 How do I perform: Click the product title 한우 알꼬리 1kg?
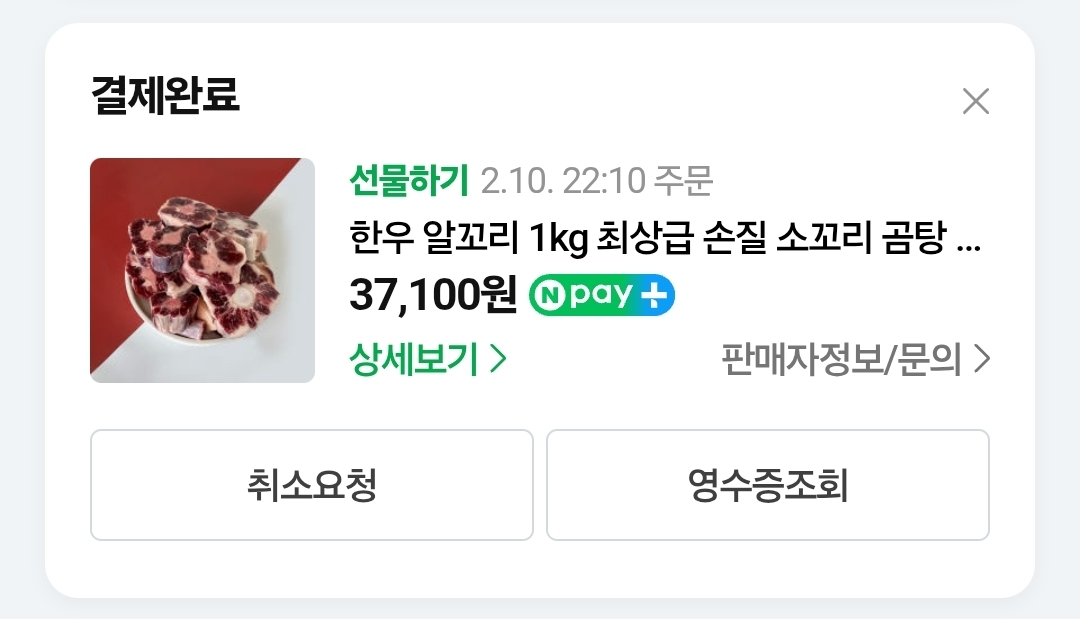(x=468, y=238)
